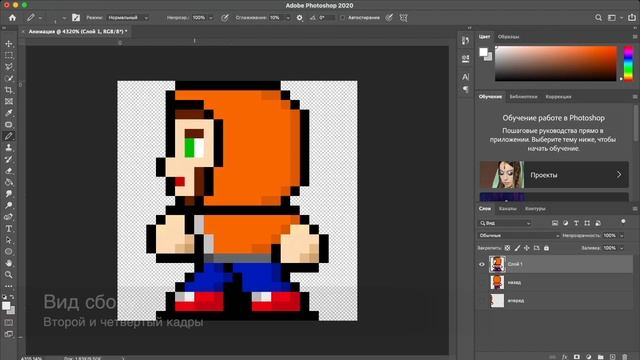Switch to the Channels tab
The width and height of the screenshot is (640, 360).
point(508,209)
